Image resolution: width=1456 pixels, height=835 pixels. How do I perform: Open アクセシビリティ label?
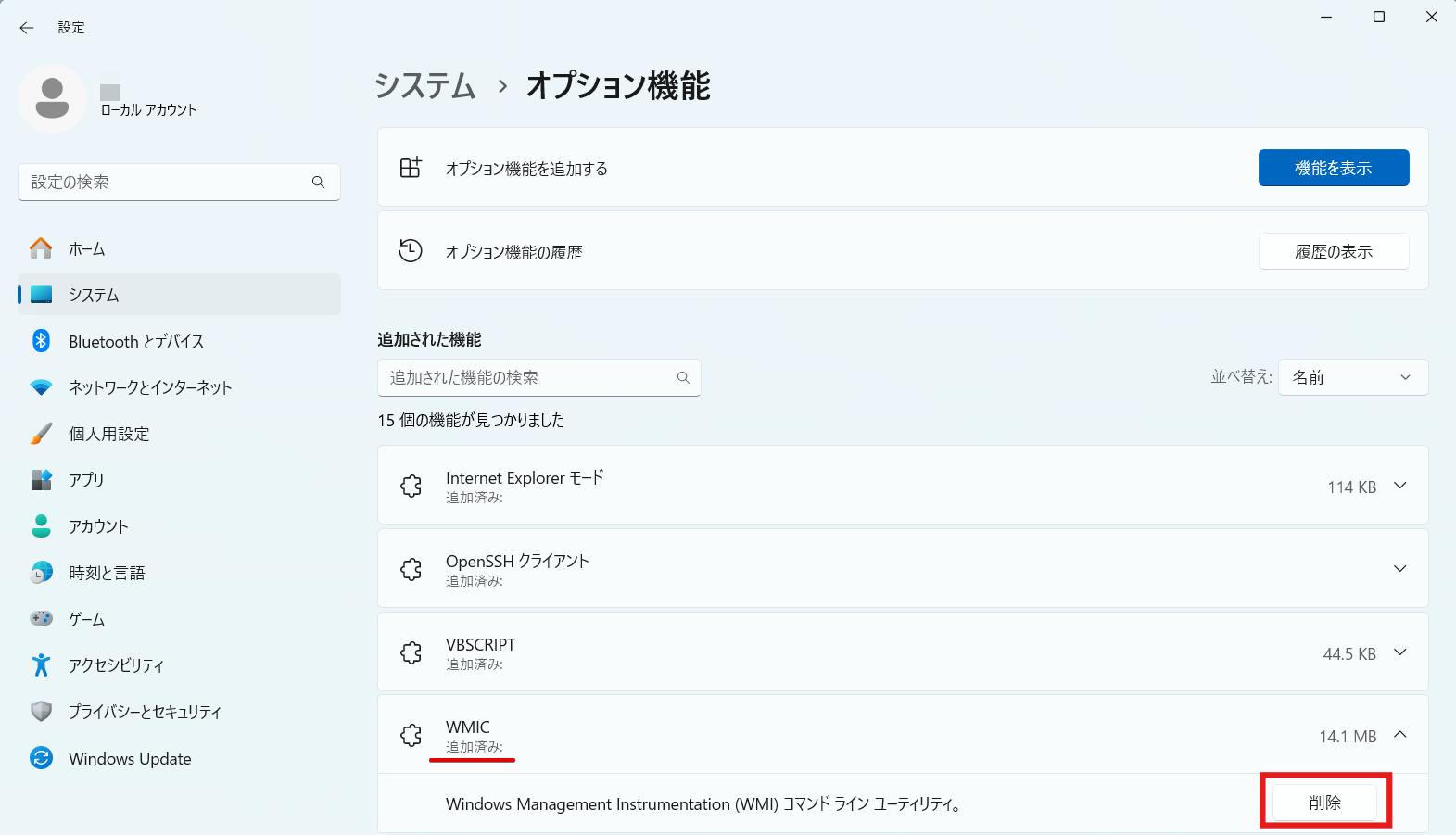pos(116,665)
